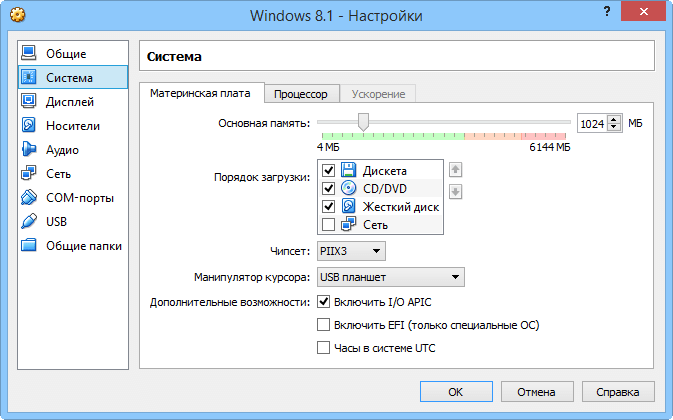
Task: Select the CD/DVD row label
Action: (385, 189)
